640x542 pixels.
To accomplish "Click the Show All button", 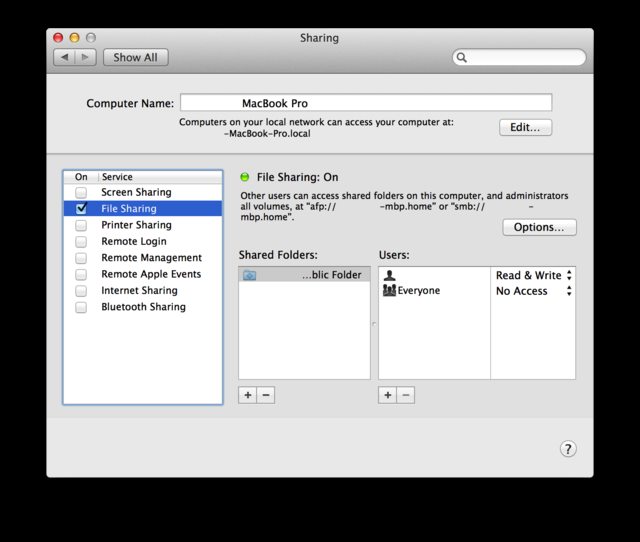I will click(x=136, y=57).
